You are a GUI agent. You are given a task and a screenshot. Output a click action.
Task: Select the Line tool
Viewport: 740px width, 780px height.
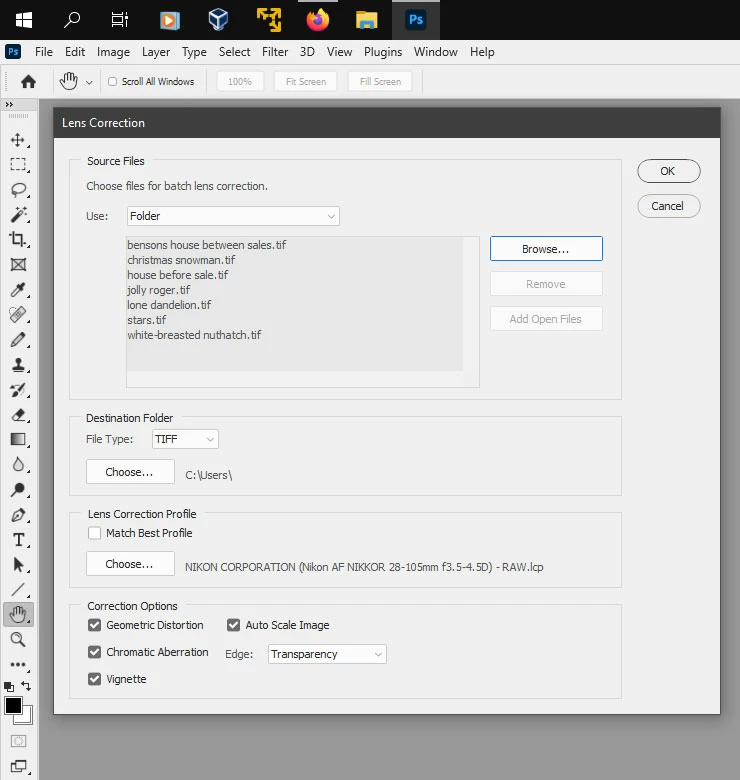point(18,589)
